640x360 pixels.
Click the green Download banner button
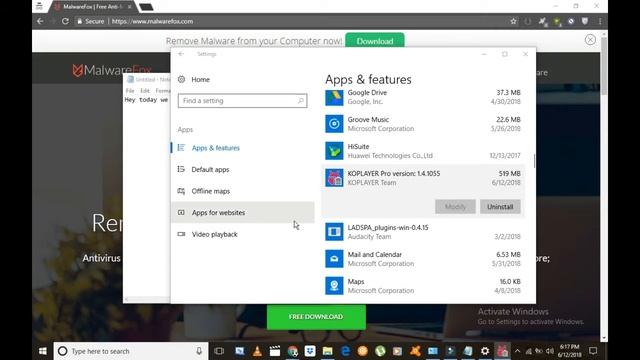(375, 41)
